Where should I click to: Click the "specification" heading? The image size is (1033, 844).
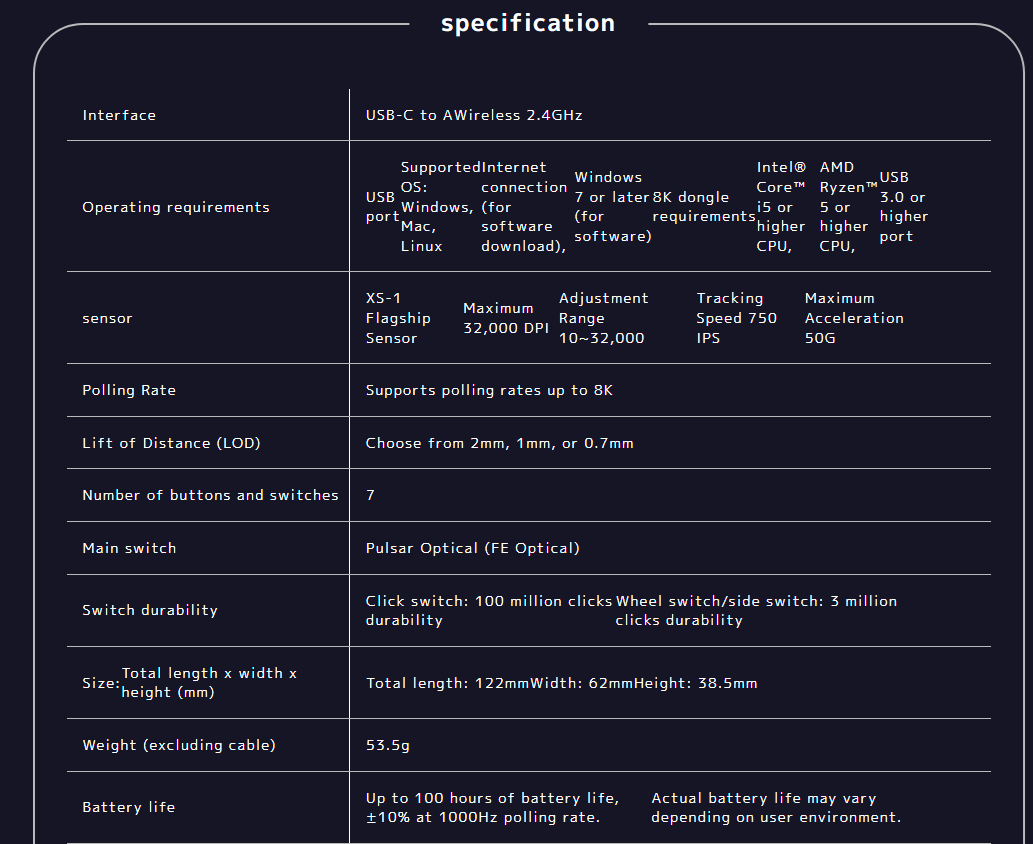(528, 23)
